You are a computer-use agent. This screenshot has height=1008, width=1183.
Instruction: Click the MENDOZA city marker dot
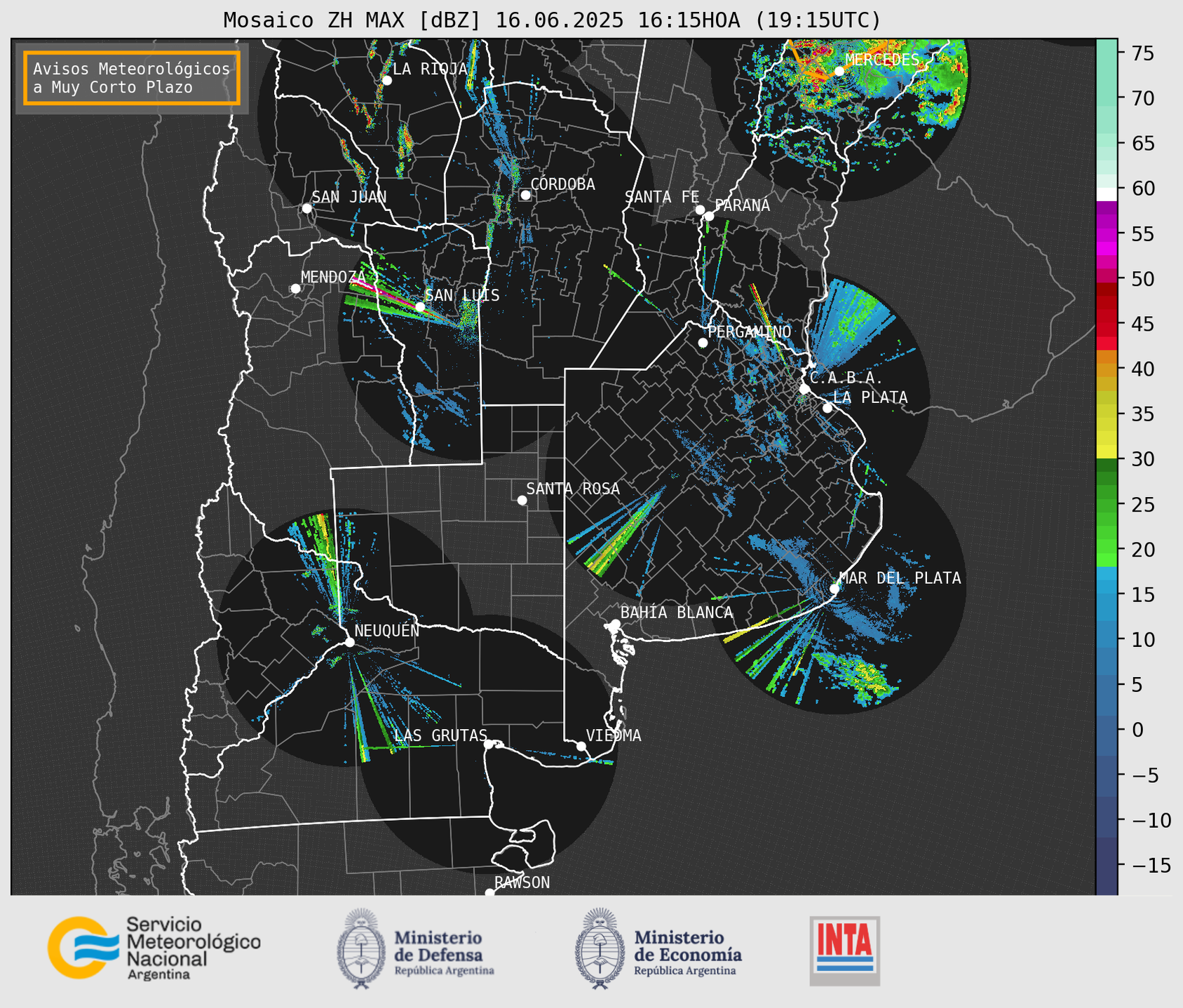point(295,289)
